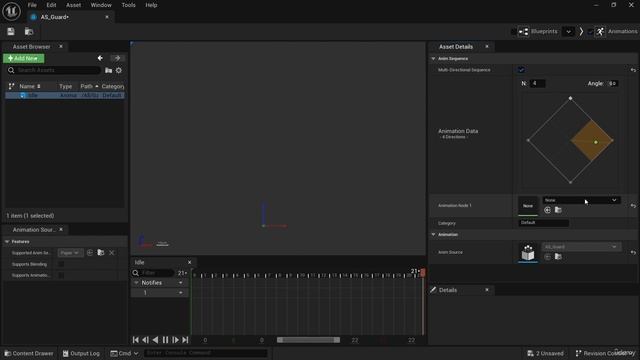Open the Supported Anim Sequence type dropdown

[x=70, y=253]
